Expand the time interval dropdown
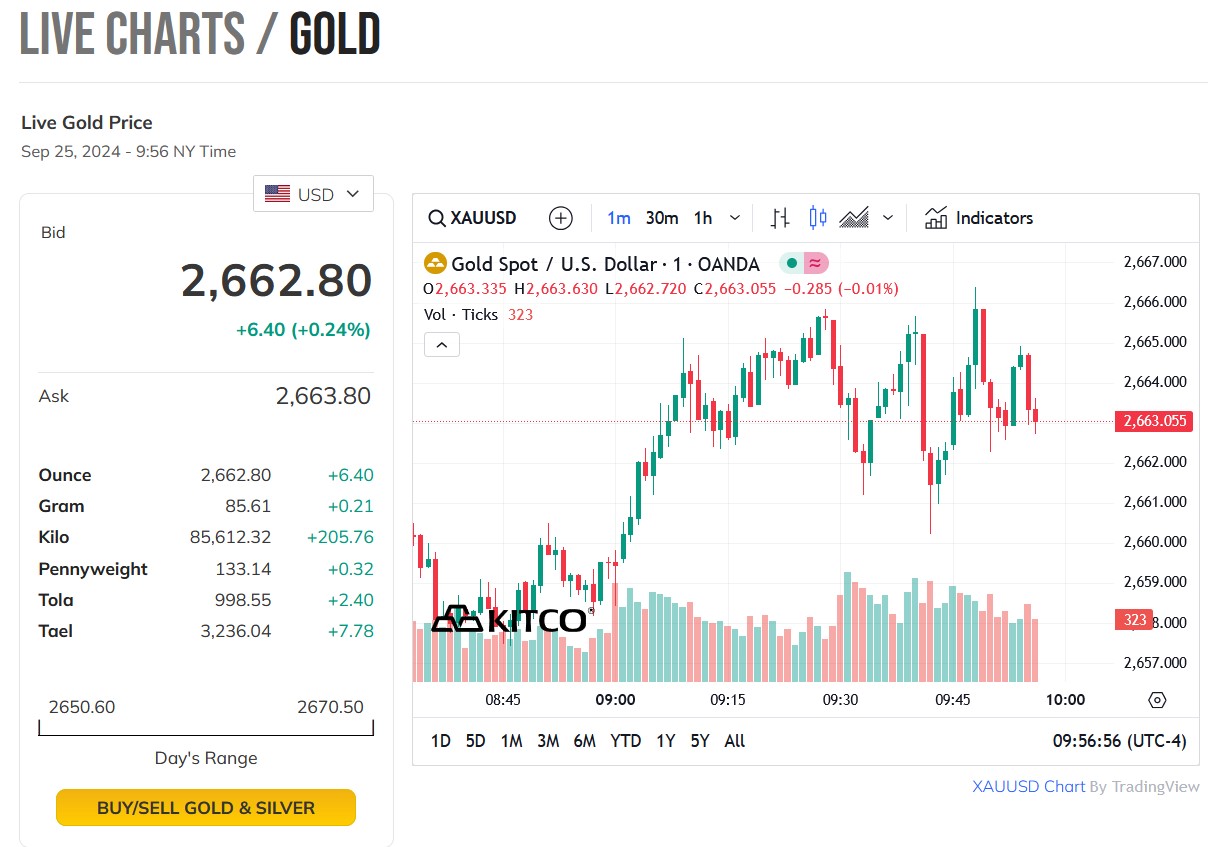The height and width of the screenshot is (847, 1208). pos(735,218)
